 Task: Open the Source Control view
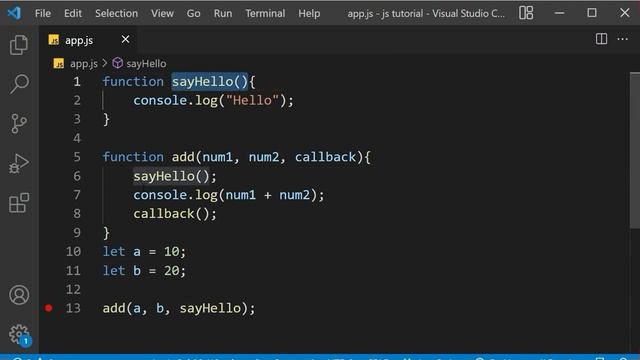pyautogui.click(x=19, y=123)
